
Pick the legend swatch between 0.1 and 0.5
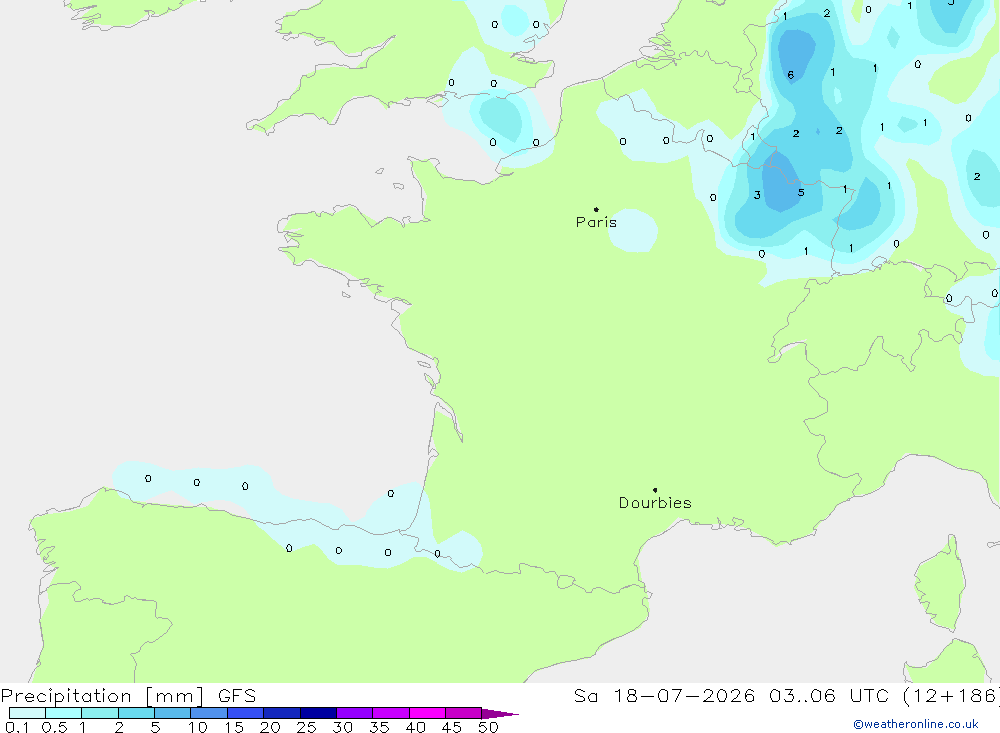(x=27, y=713)
